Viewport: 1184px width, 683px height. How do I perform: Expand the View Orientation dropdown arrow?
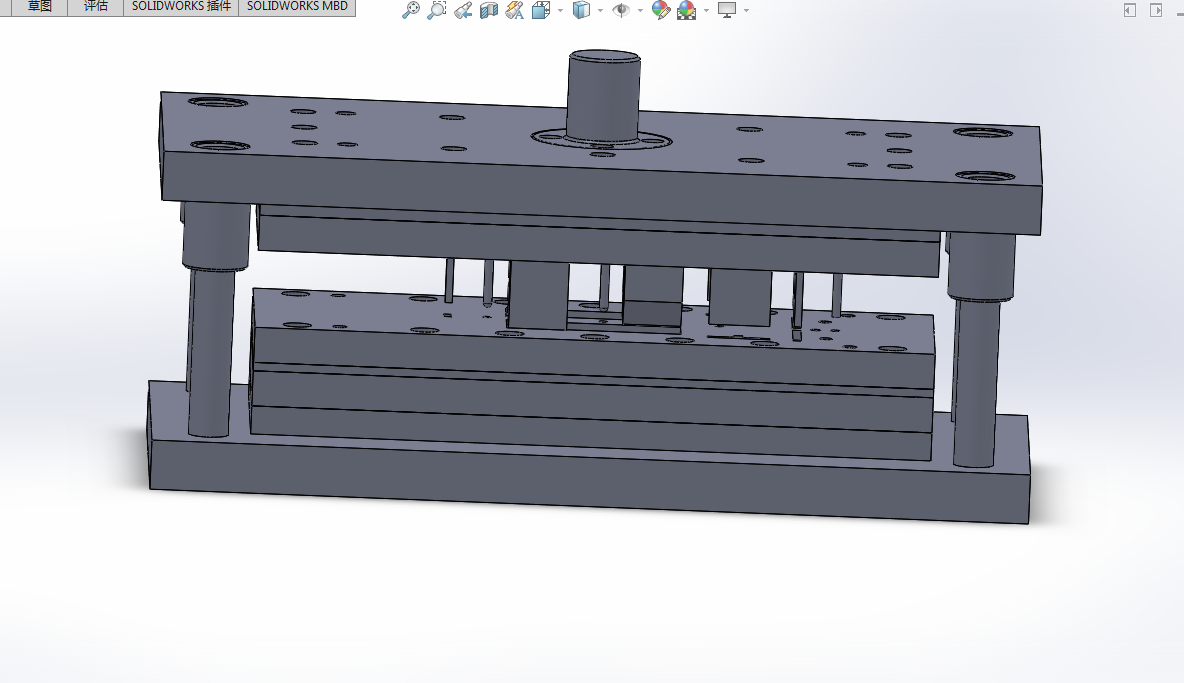(x=560, y=11)
